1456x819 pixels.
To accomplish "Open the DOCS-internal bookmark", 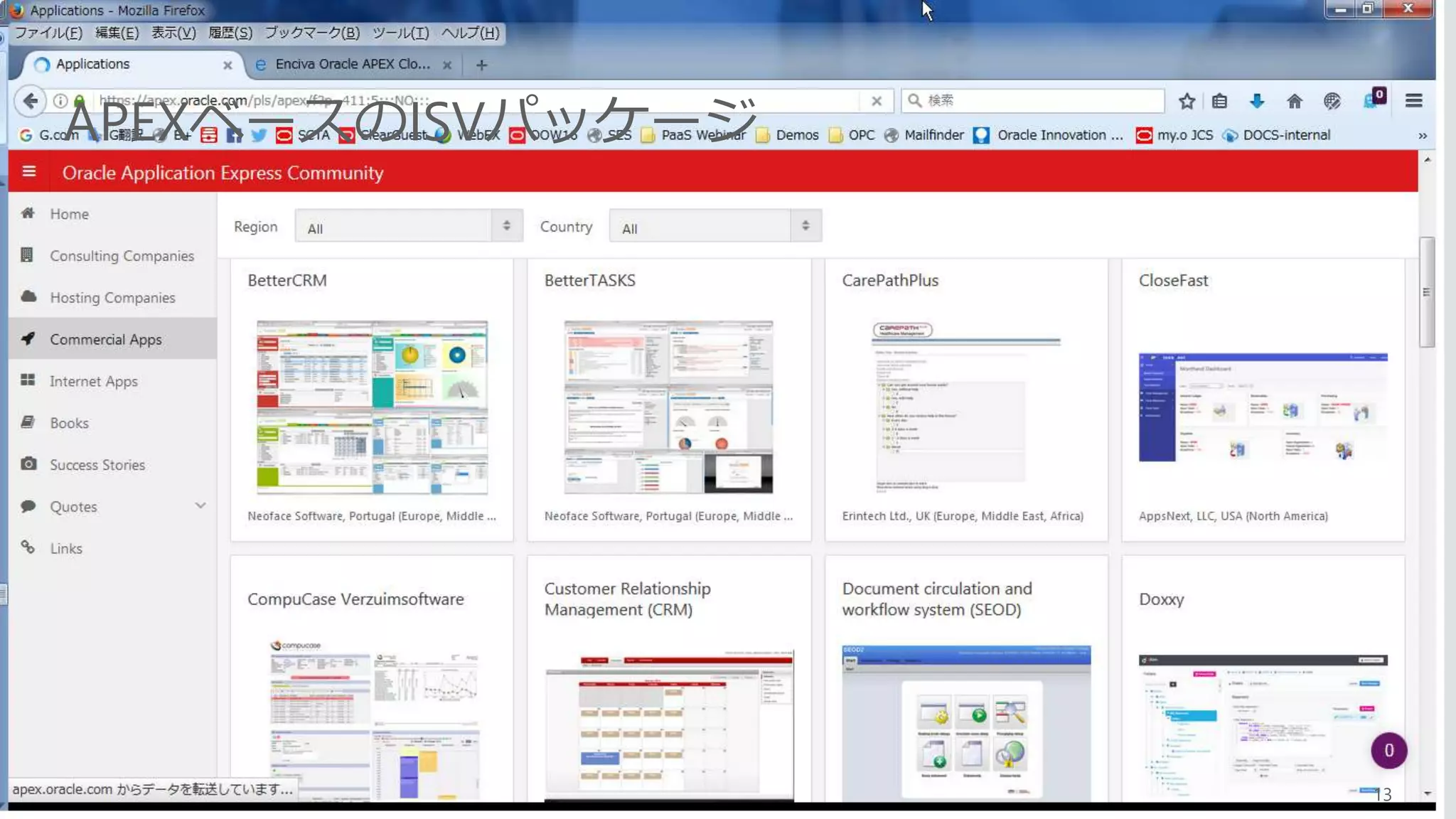I will pos(1276,135).
